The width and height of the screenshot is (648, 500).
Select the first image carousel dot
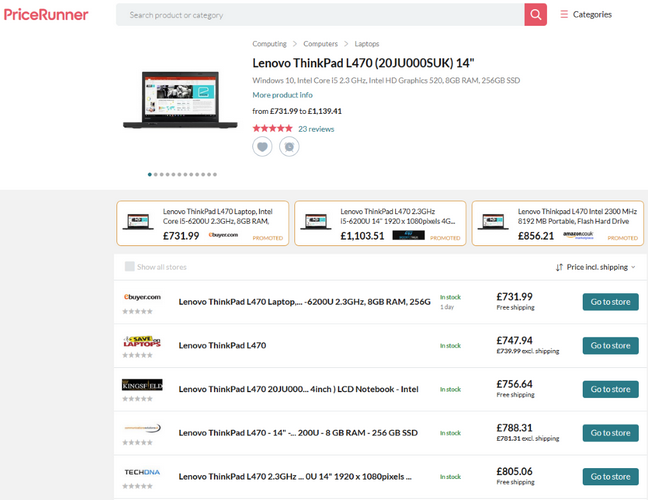pyautogui.click(x=150, y=174)
